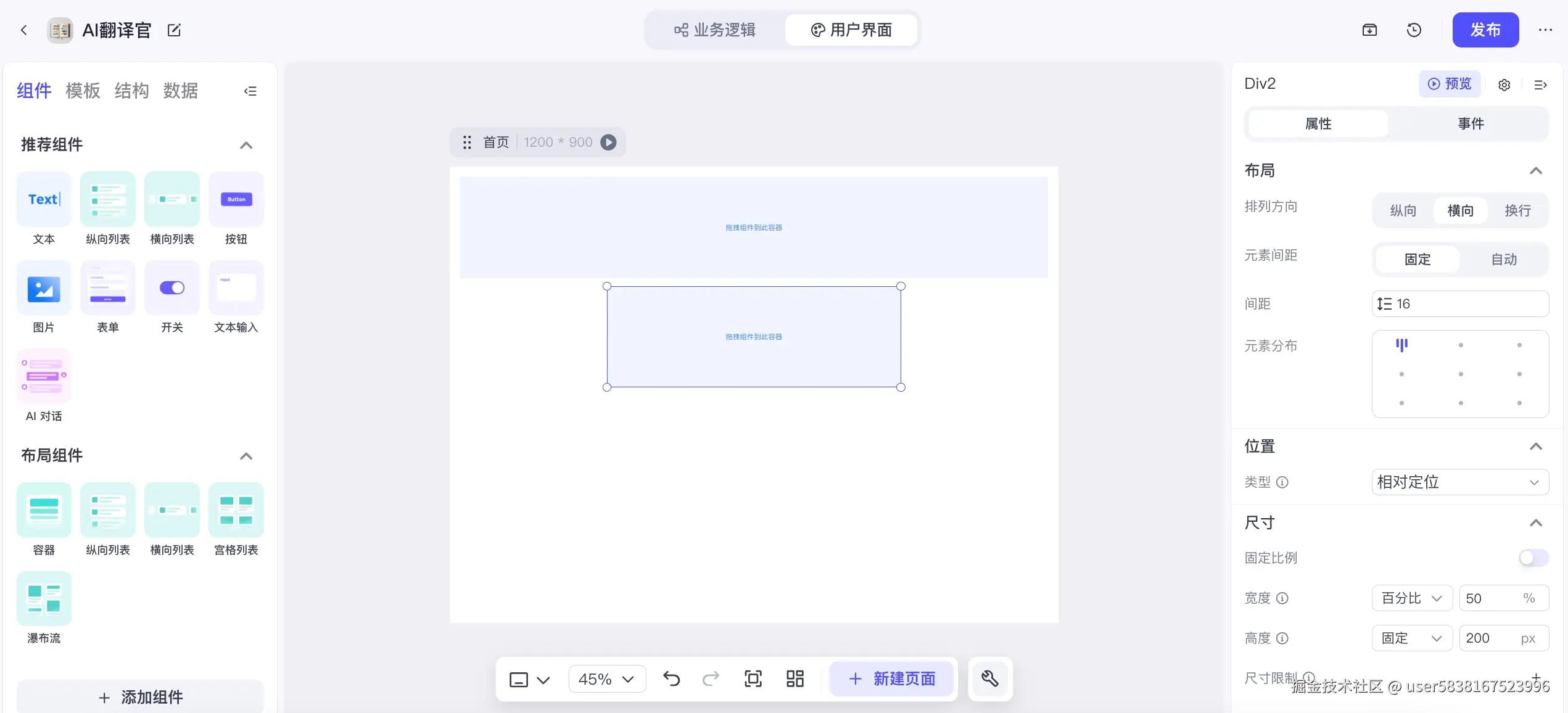This screenshot has width=1568, height=713.
Task: Collapse the 推荐组件 section
Action: click(x=246, y=145)
